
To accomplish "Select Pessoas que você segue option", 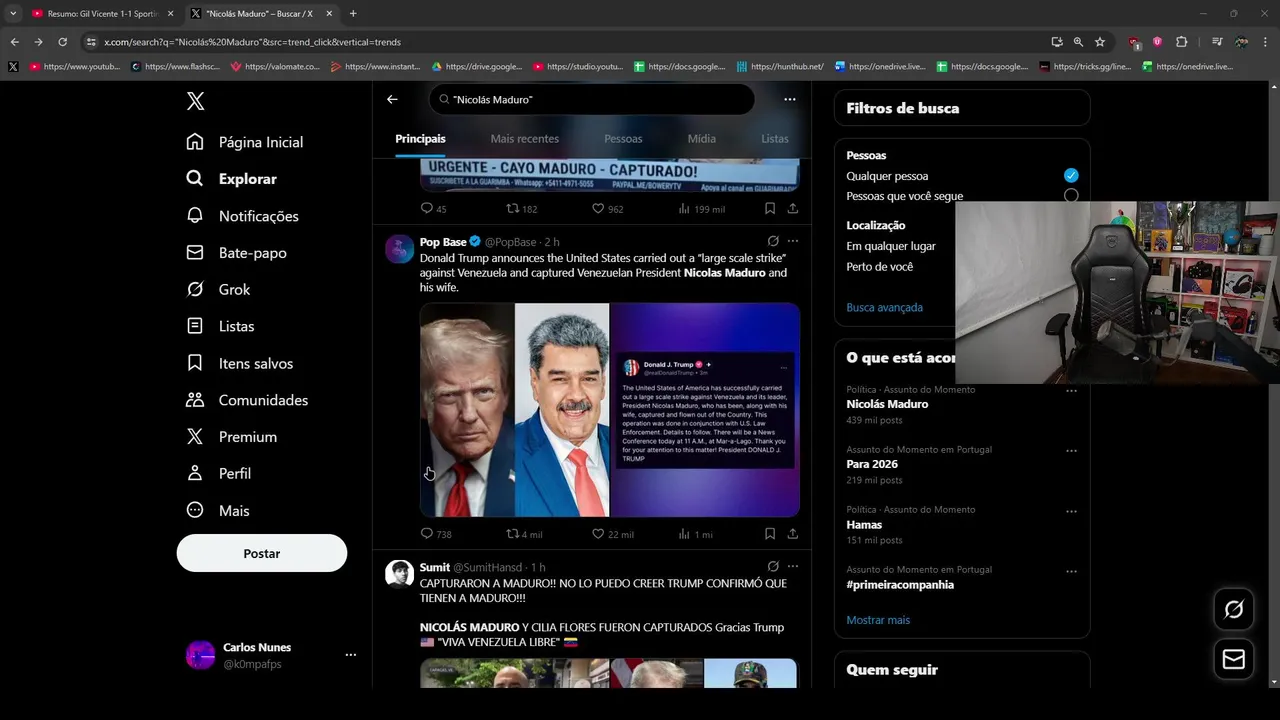I will click(1071, 196).
